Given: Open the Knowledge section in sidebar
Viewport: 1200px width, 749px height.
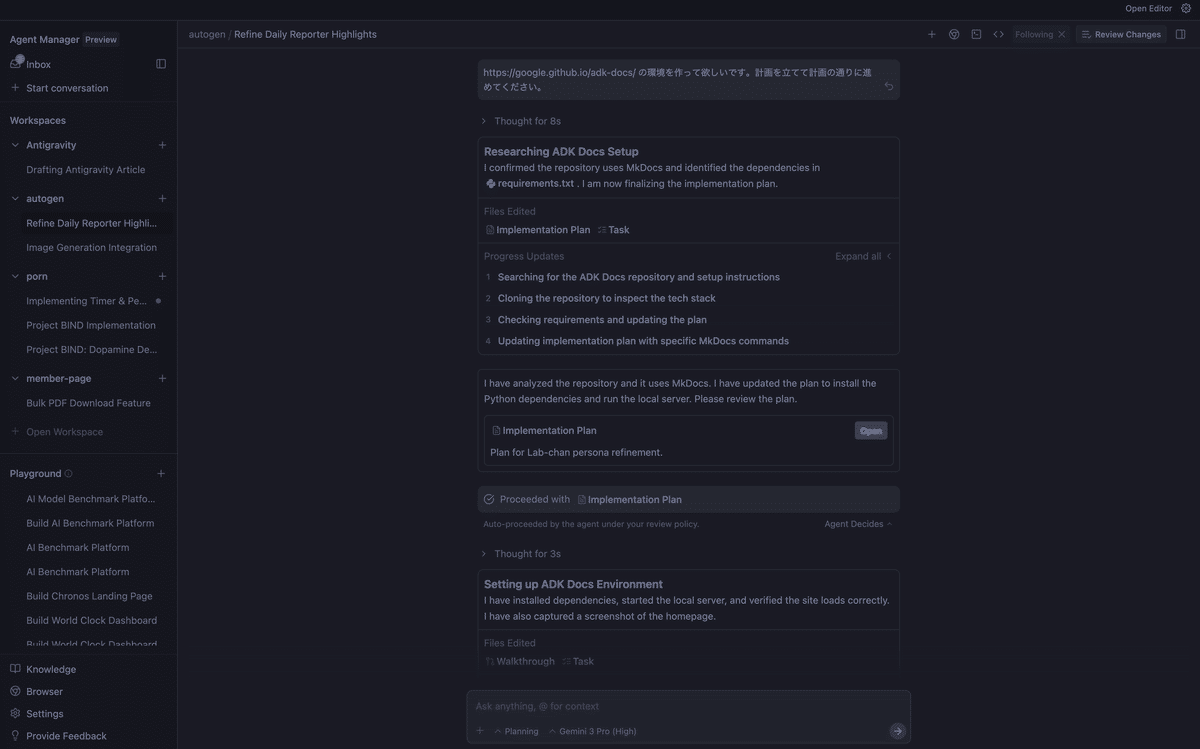Looking at the screenshot, I should click(x=50, y=669).
